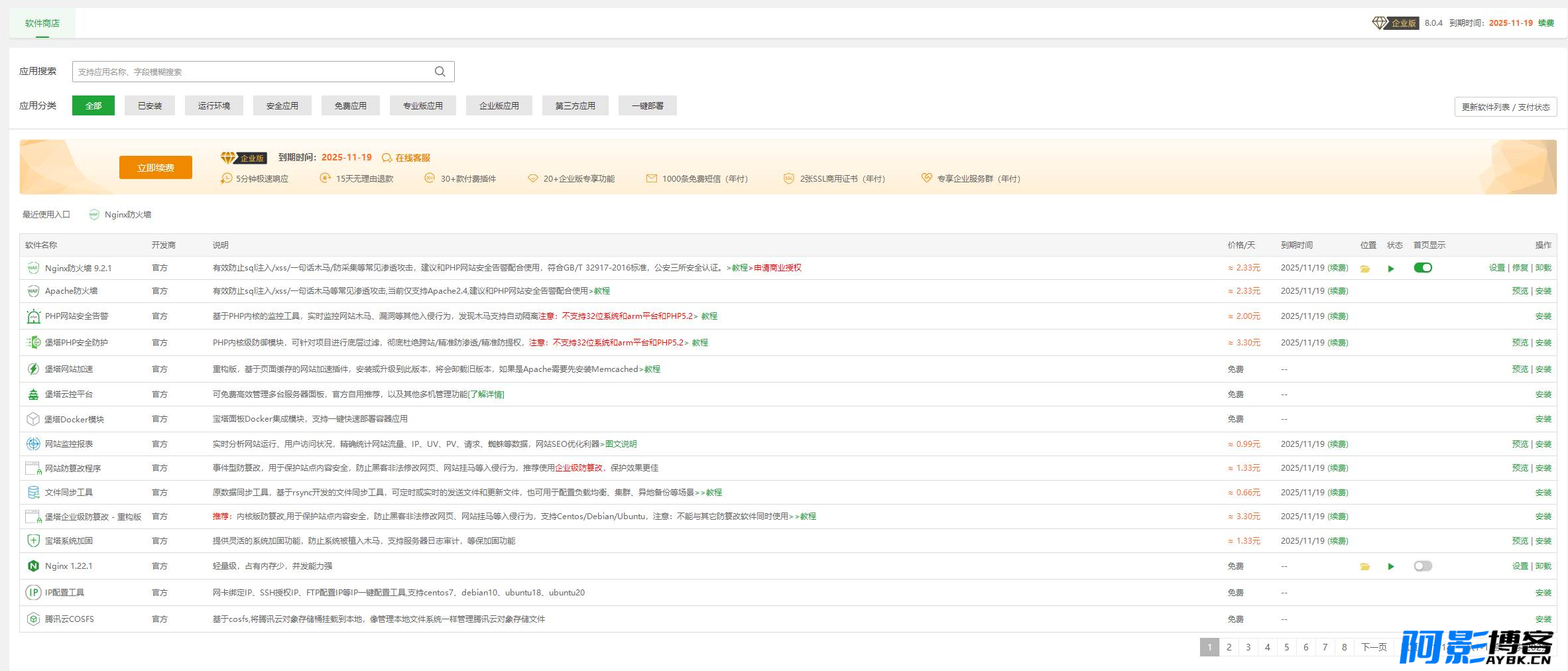Click the 在线客服 chat icon link
The height and width of the screenshot is (671, 1568).
tap(406, 158)
